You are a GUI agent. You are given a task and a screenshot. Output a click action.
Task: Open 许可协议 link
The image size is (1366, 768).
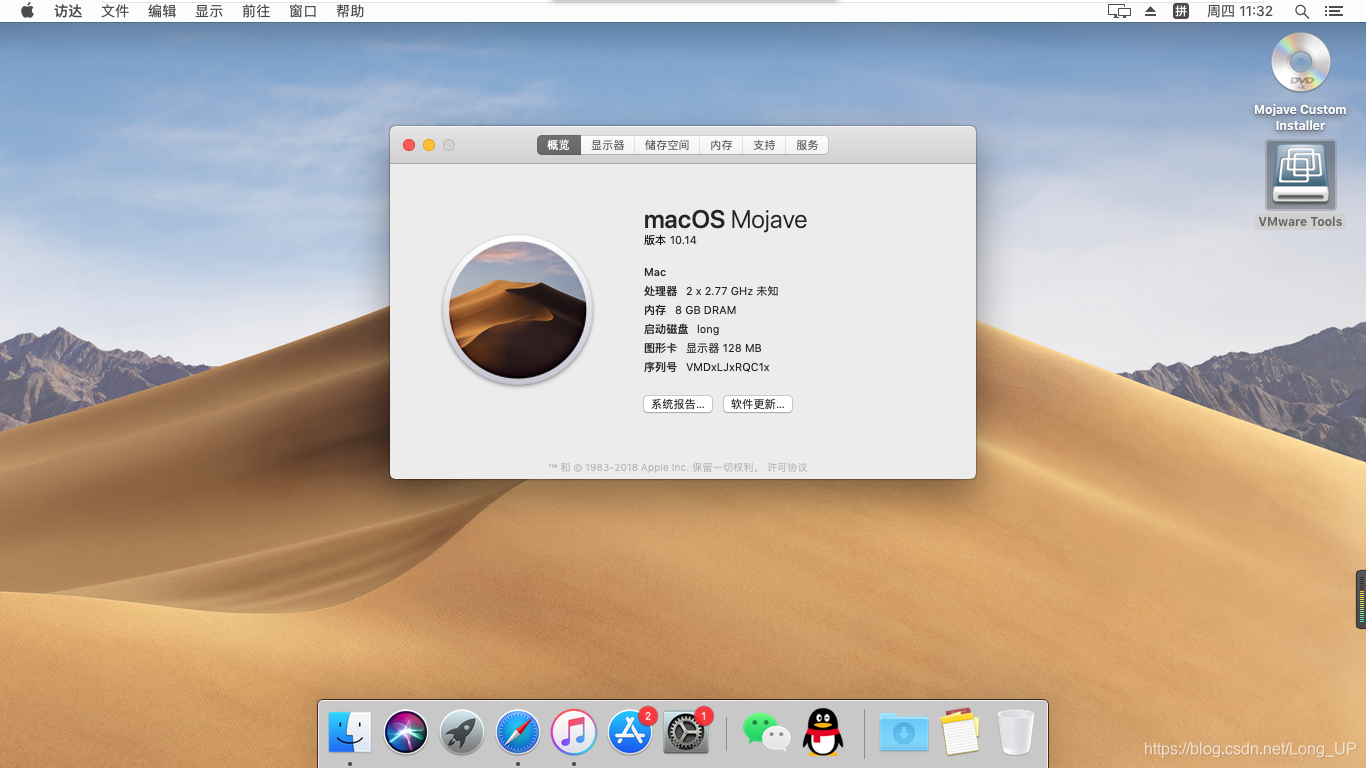[787, 467]
